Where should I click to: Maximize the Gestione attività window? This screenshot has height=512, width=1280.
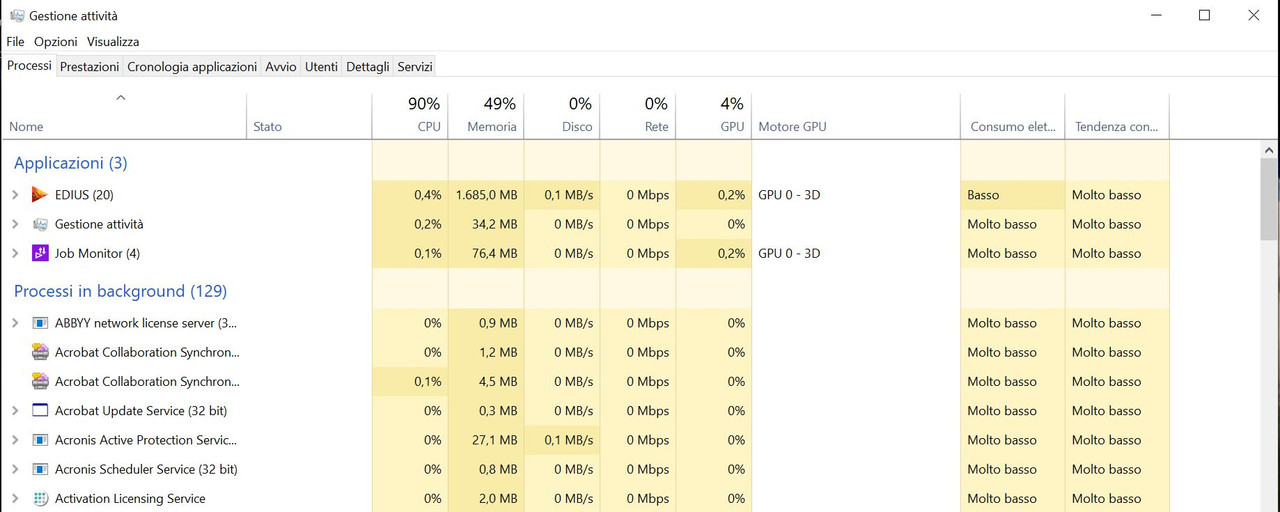click(x=1204, y=15)
